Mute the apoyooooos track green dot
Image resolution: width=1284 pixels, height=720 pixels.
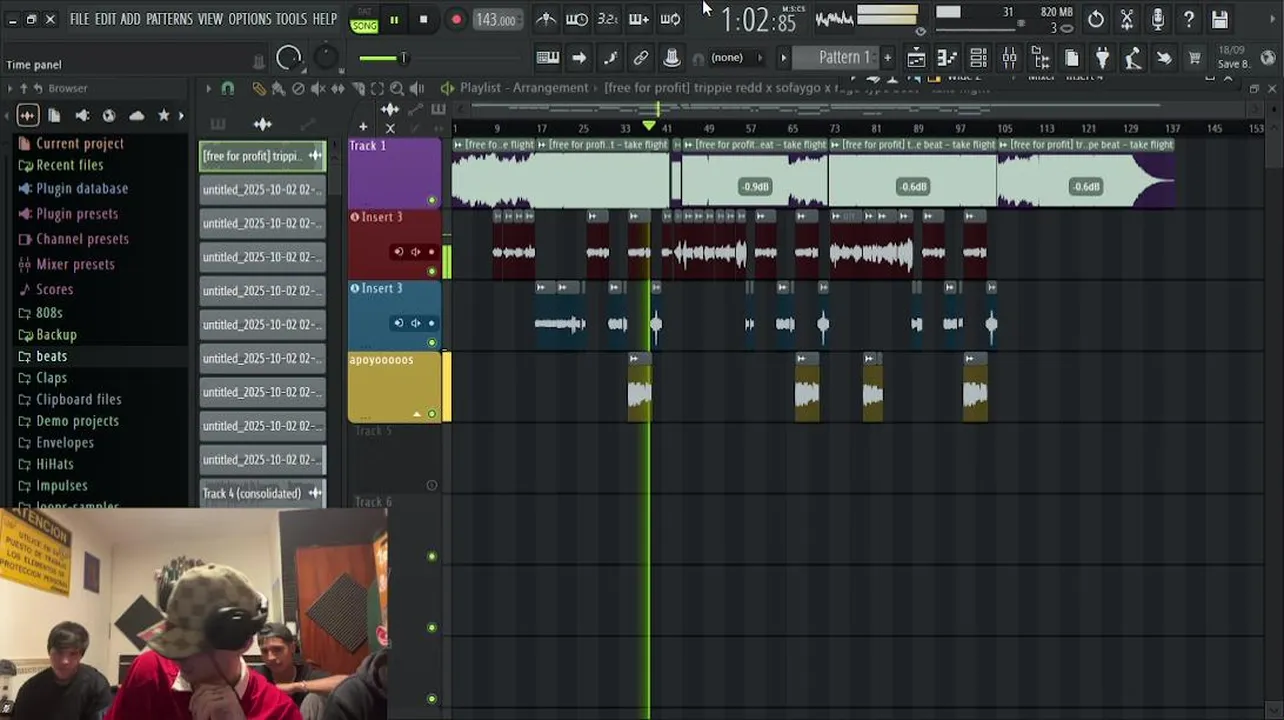click(432, 413)
